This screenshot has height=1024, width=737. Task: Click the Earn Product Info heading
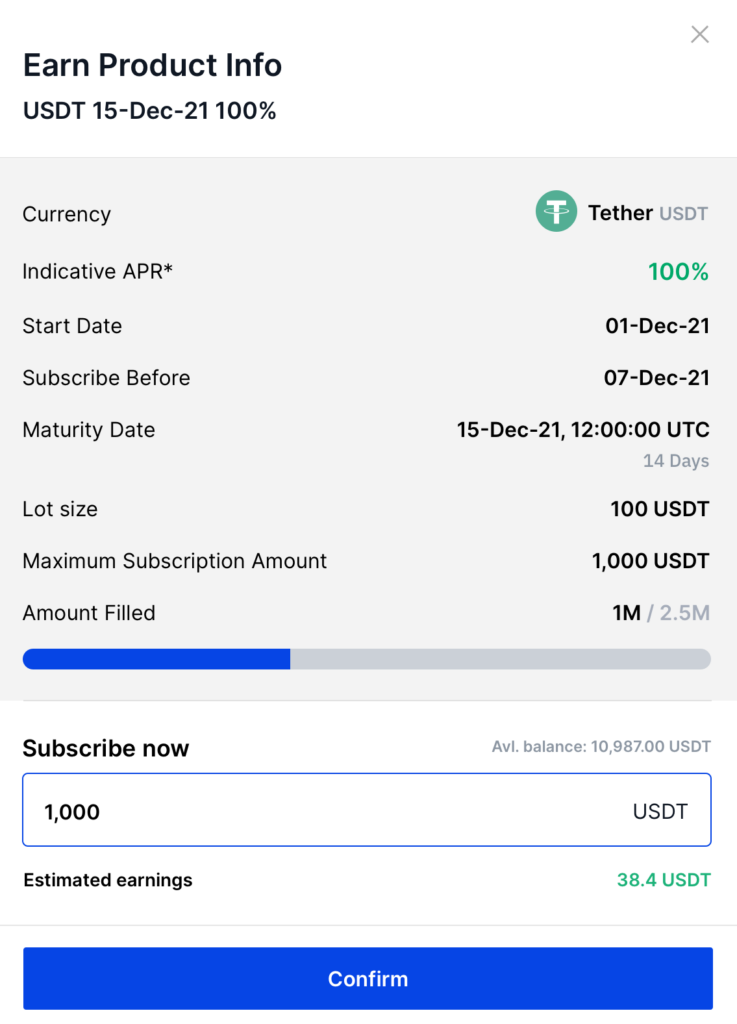pos(152,65)
